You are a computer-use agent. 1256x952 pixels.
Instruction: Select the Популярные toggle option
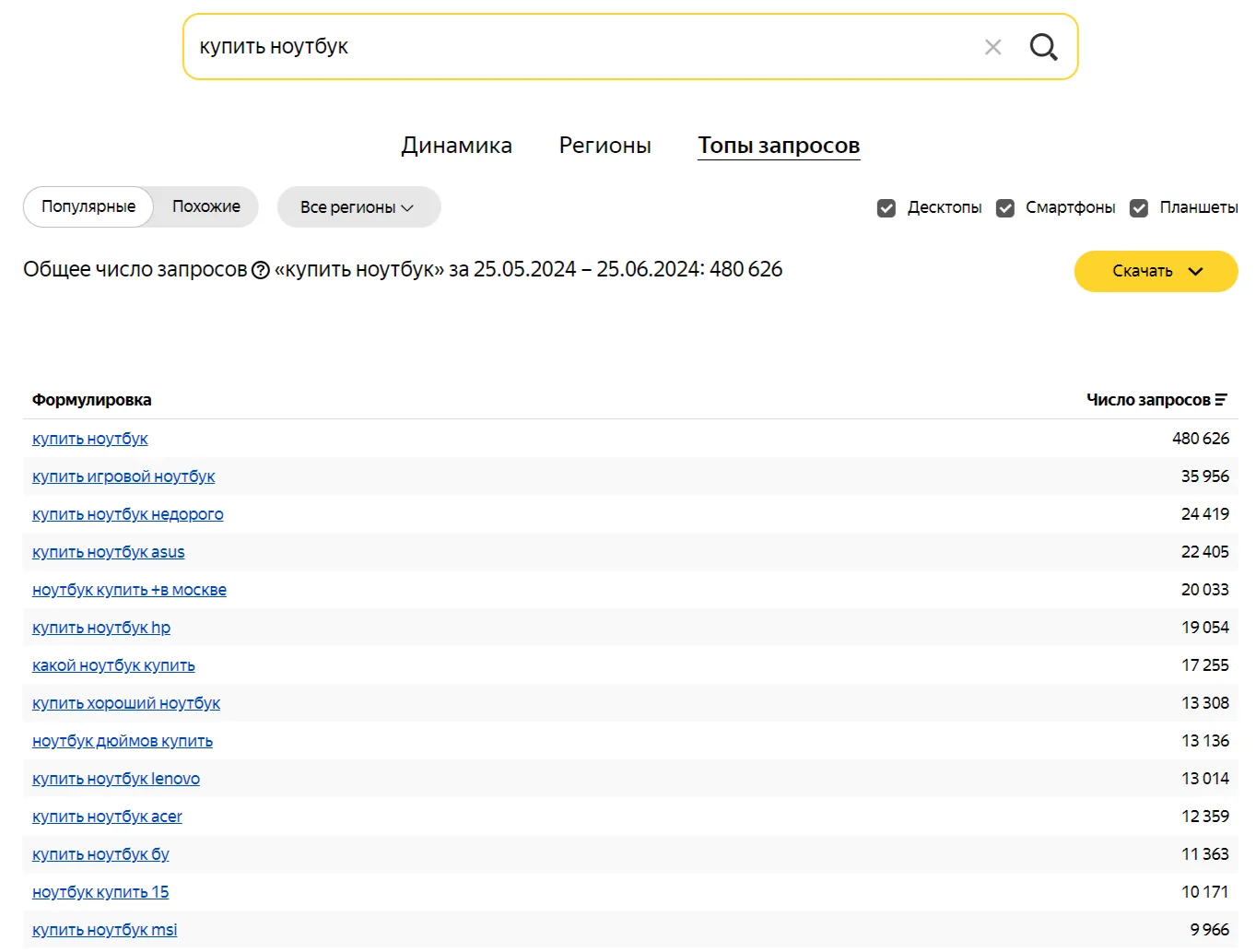pyautogui.click(x=88, y=206)
